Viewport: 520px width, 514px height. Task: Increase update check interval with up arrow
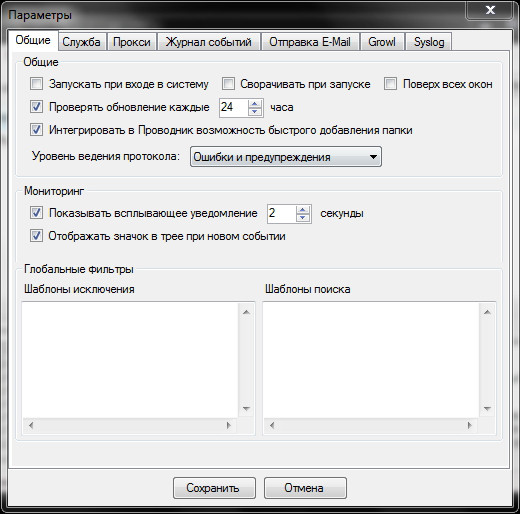click(255, 104)
